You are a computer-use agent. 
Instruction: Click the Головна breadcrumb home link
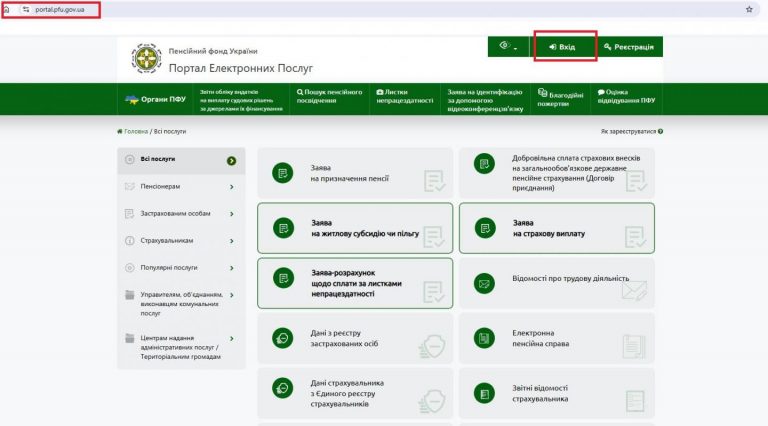pos(134,131)
